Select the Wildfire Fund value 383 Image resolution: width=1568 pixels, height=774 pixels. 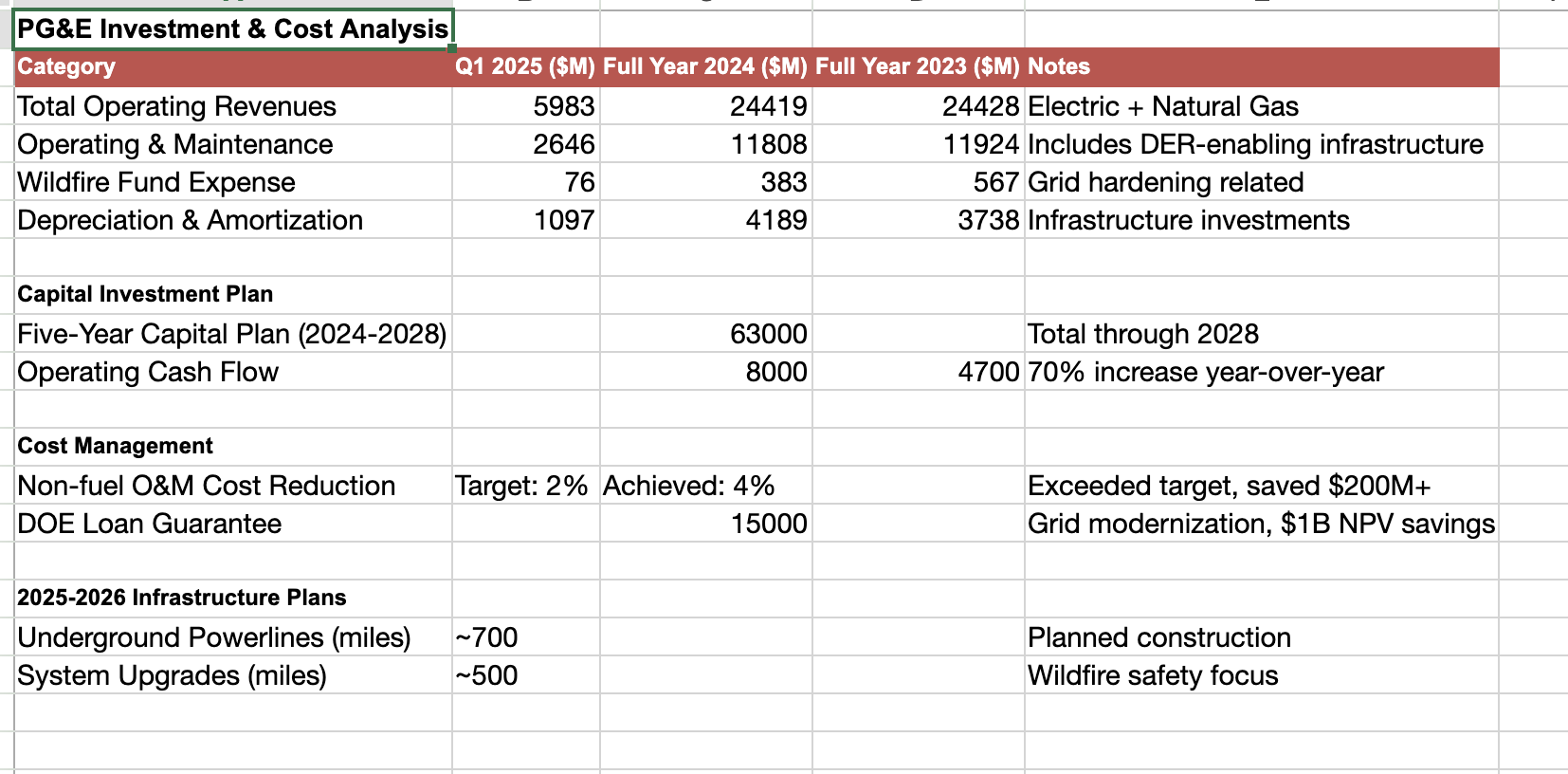click(x=784, y=182)
